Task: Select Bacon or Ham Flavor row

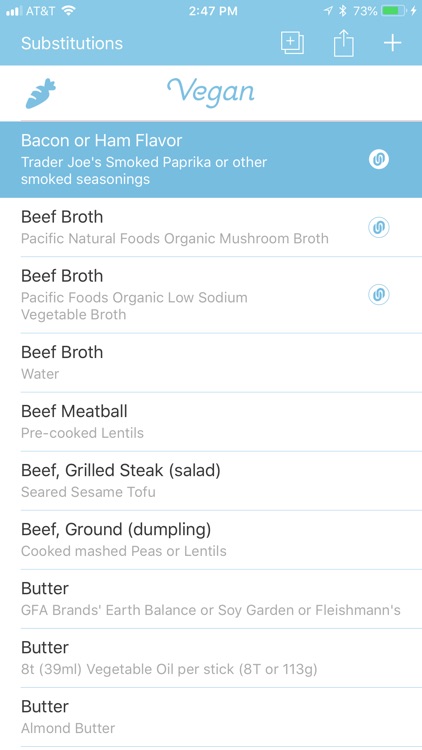Action: click(211, 160)
